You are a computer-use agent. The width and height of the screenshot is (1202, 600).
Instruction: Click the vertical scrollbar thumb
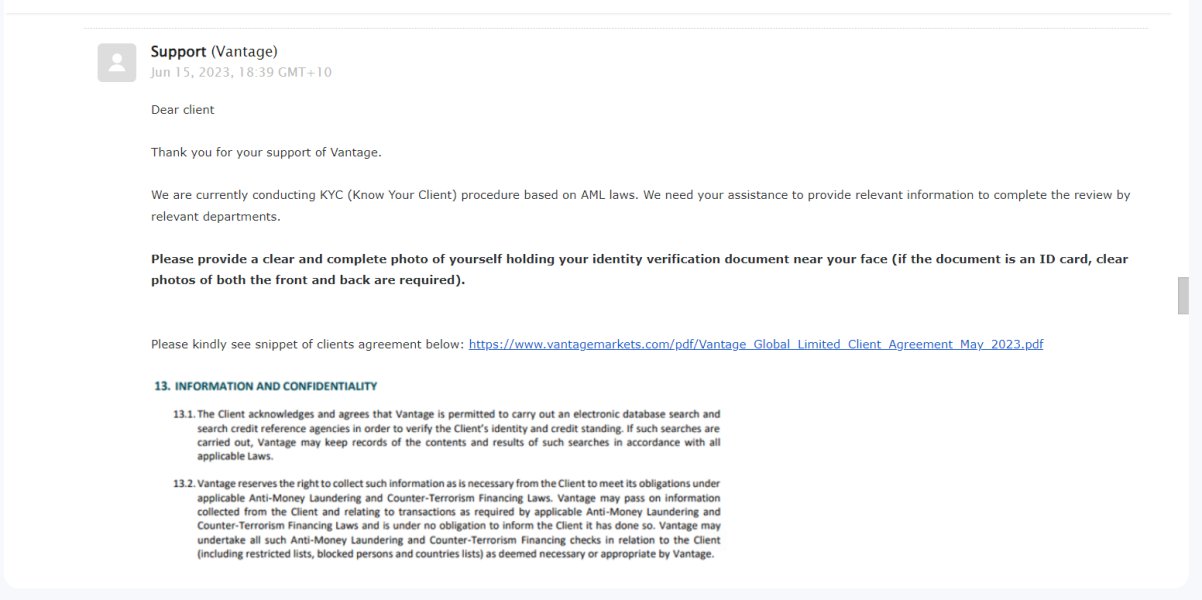click(x=1183, y=296)
